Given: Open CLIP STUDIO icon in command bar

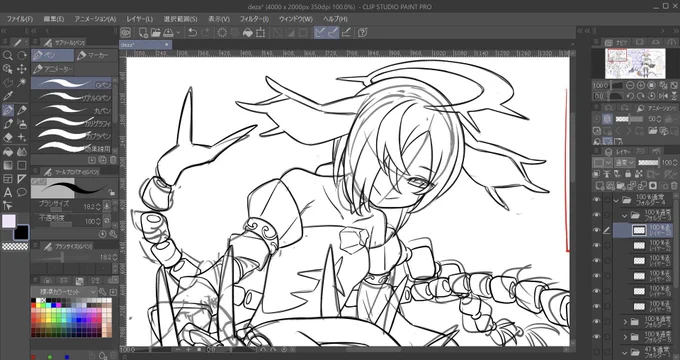Looking at the screenshot, I should pyautogui.click(x=126, y=33).
